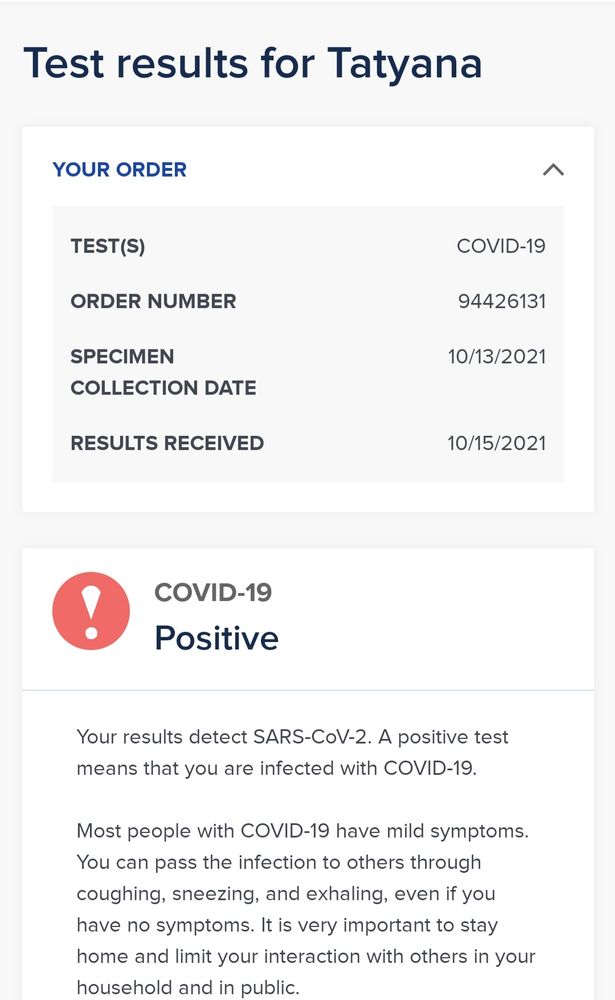This screenshot has width=615, height=1000.
Task: Click the TEST(S) label
Action: pos(108,246)
